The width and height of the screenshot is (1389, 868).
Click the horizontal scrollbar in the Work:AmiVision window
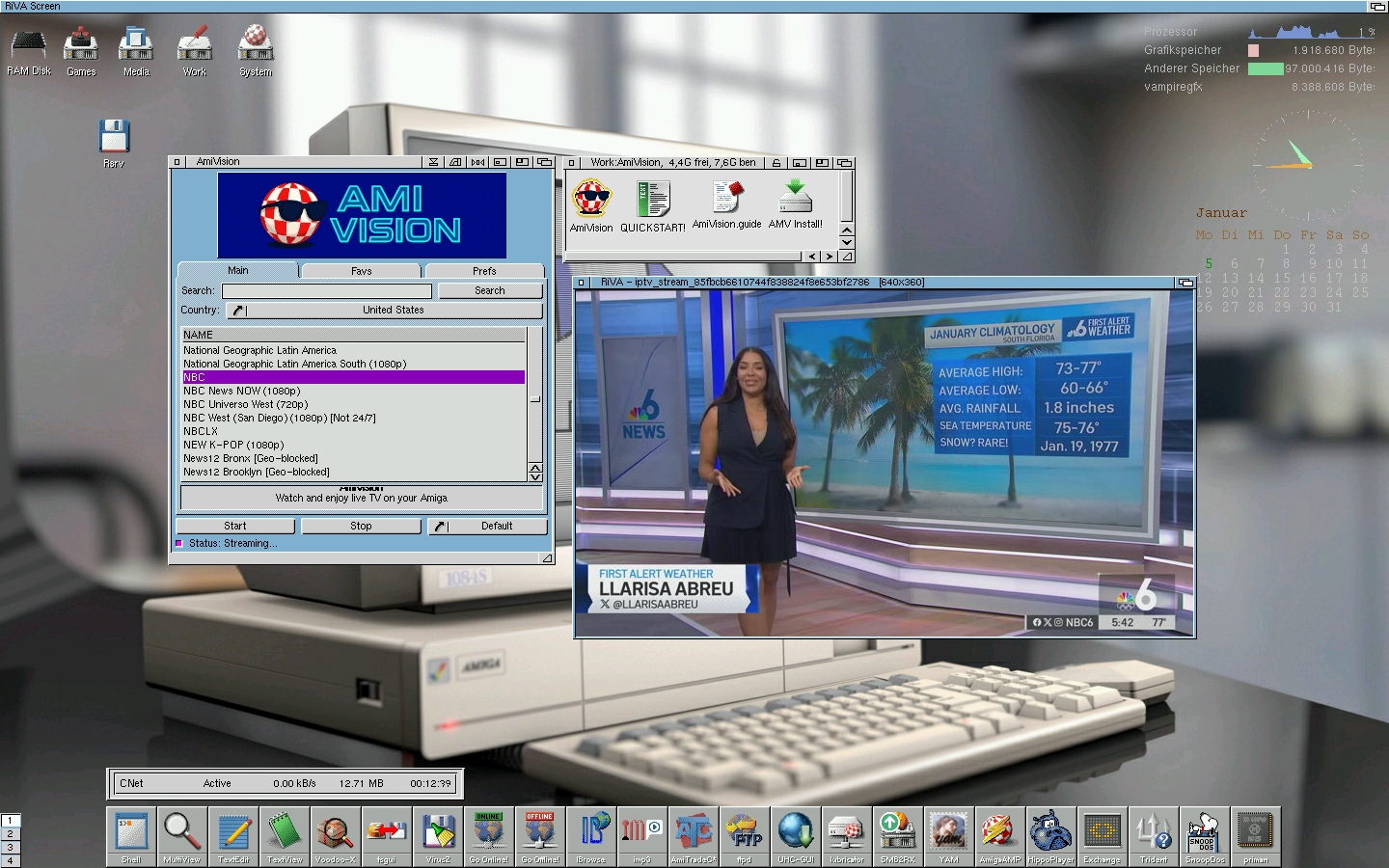pos(684,257)
